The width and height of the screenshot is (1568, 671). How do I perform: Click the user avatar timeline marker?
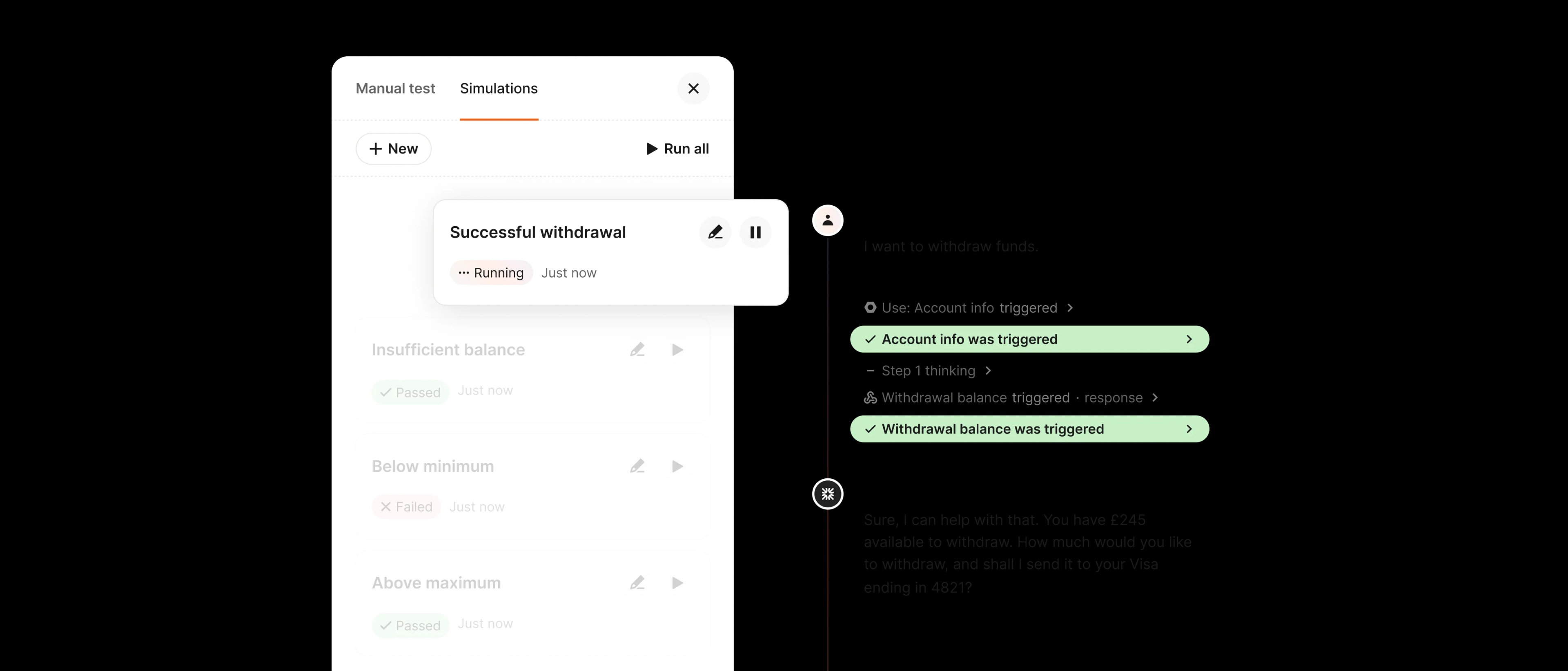tap(827, 220)
